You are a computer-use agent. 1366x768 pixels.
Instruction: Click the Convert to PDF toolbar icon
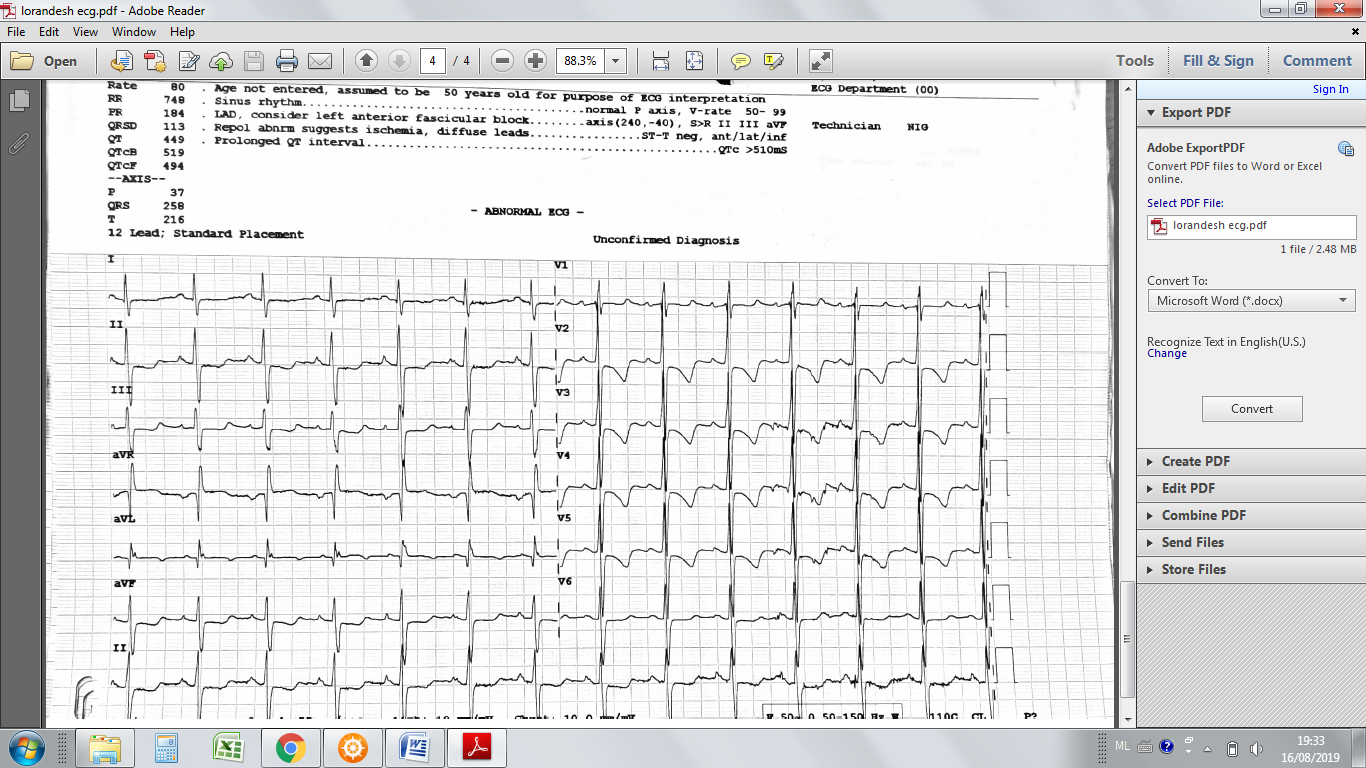pyautogui.click(x=121, y=61)
